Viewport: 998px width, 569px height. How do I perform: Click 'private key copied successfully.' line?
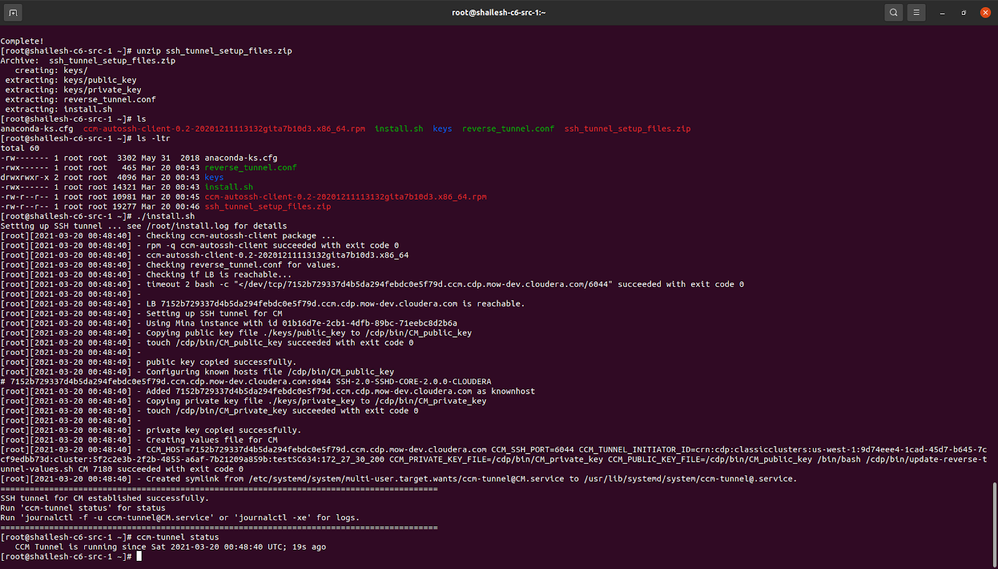151,430
